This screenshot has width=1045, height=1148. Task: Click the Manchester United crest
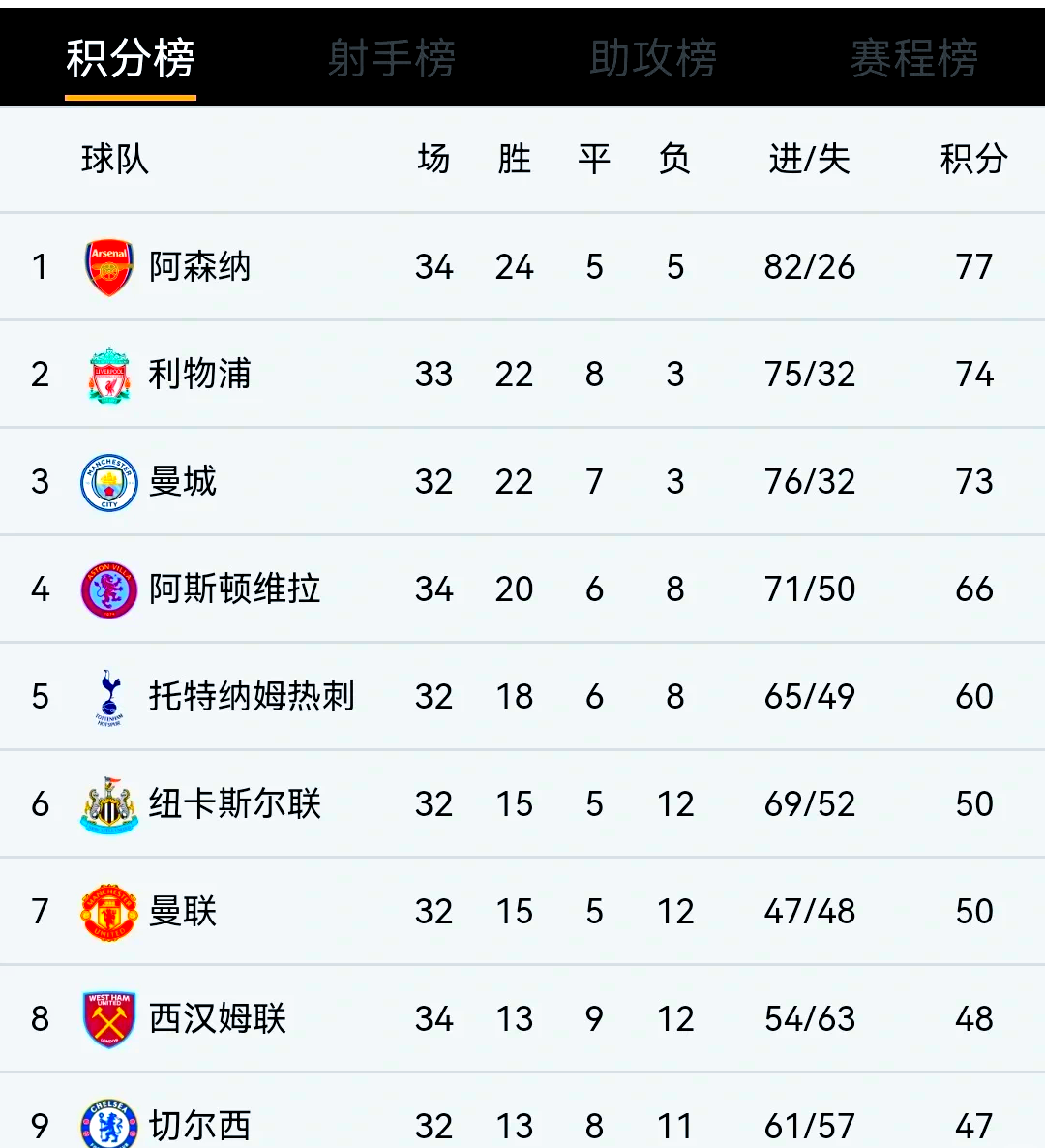(x=109, y=912)
